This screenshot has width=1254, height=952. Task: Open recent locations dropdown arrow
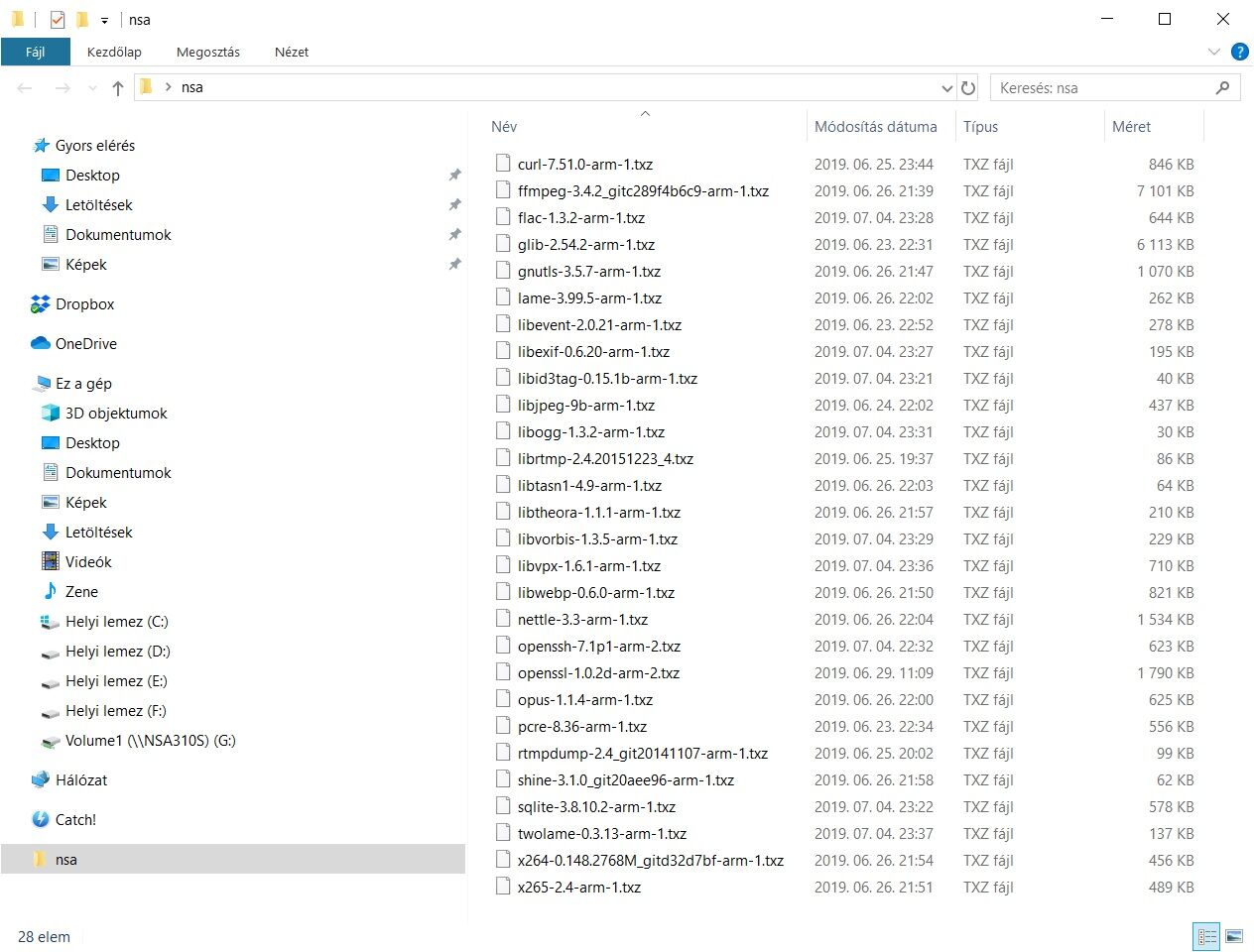pyautogui.click(x=92, y=88)
